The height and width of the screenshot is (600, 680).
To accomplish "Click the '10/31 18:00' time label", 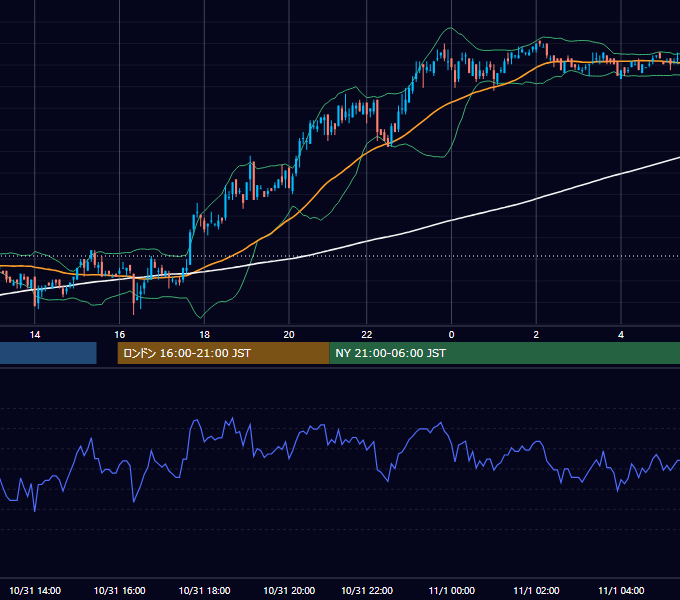I will click(204, 590).
